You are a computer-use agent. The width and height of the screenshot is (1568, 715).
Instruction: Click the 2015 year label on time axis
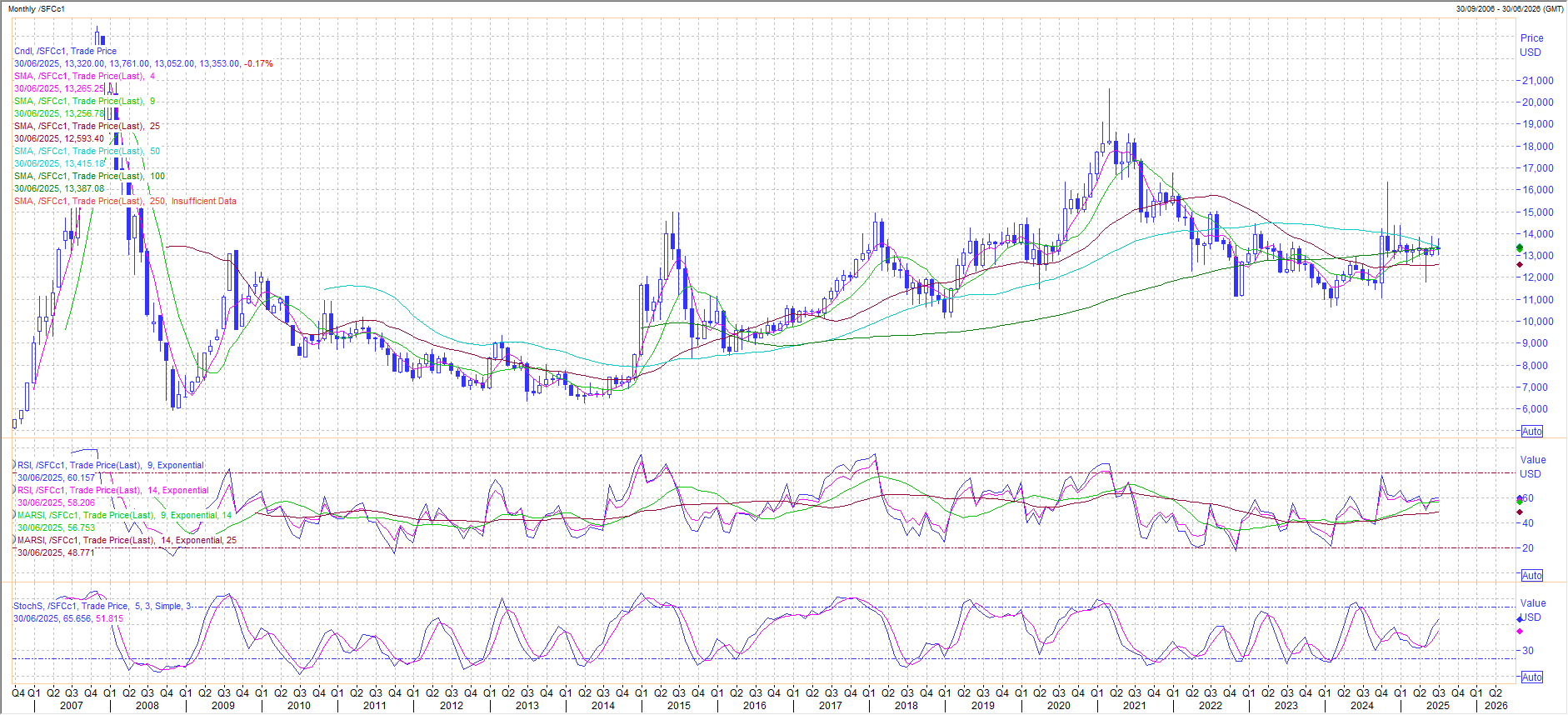click(679, 706)
